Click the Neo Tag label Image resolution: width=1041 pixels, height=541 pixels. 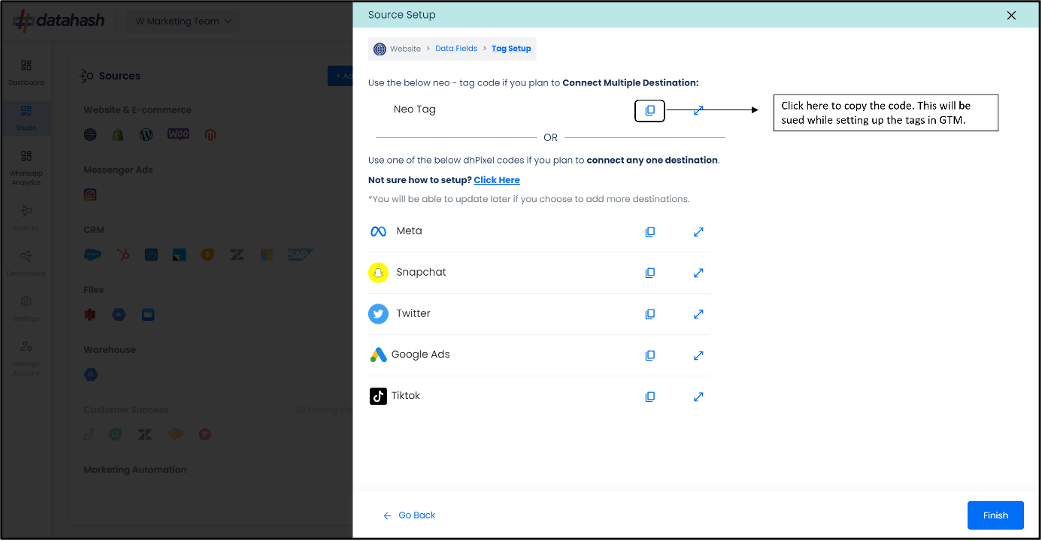click(414, 110)
